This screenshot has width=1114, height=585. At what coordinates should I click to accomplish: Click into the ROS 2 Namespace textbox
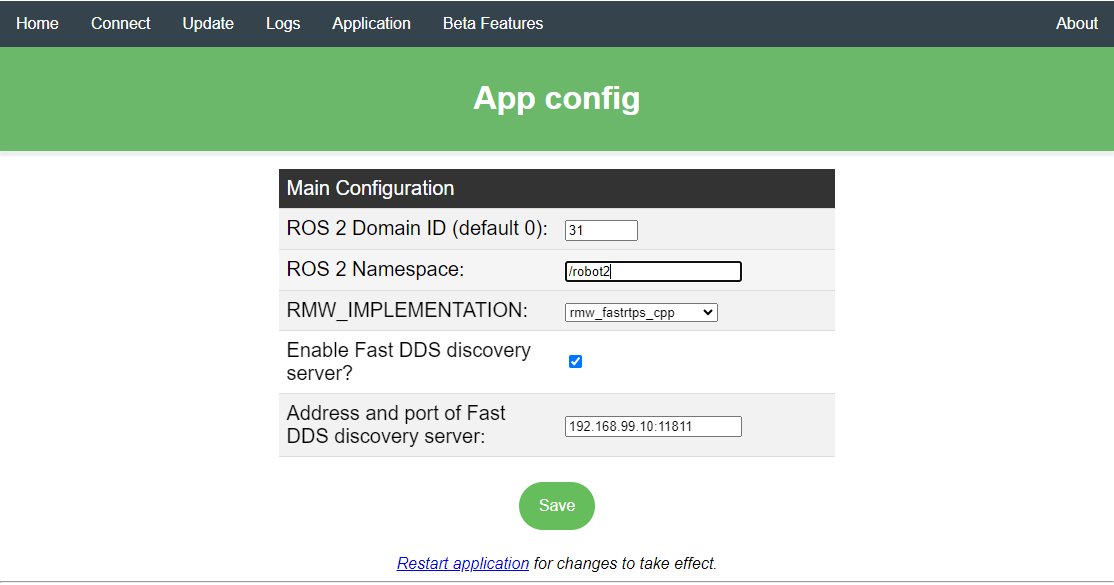pos(653,271)
